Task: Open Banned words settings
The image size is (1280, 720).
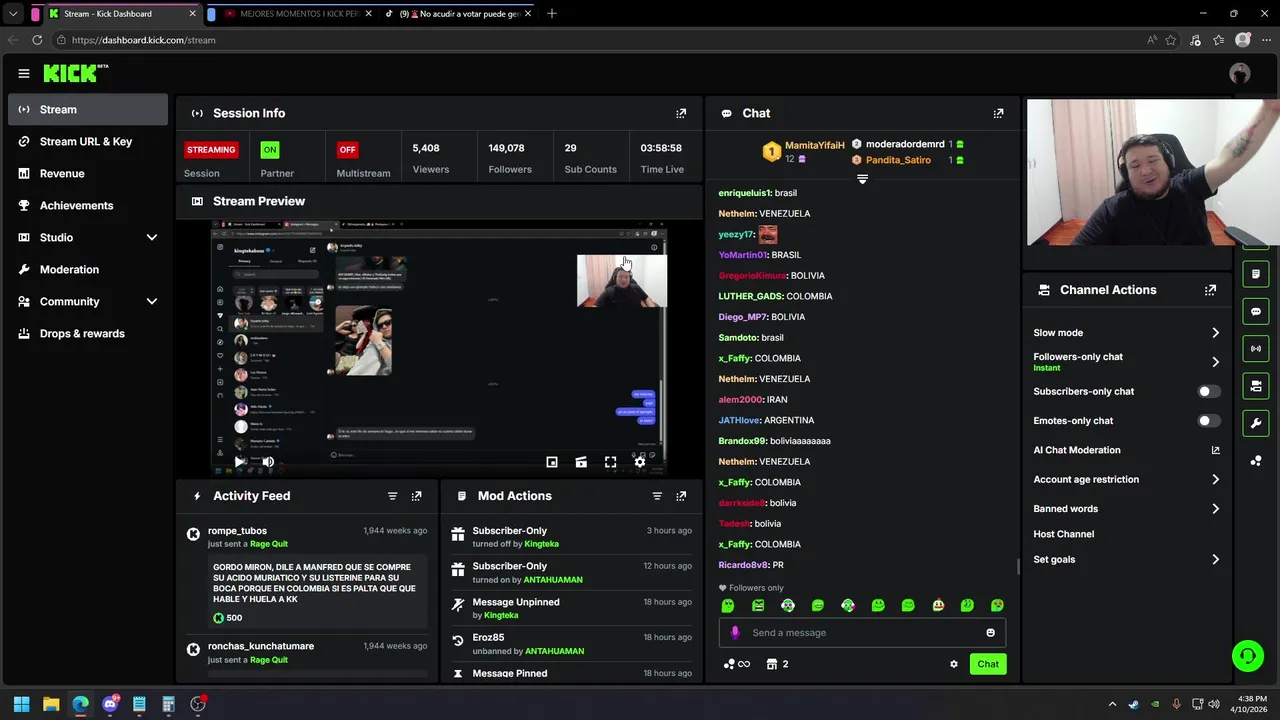Action: point(1127,509)
